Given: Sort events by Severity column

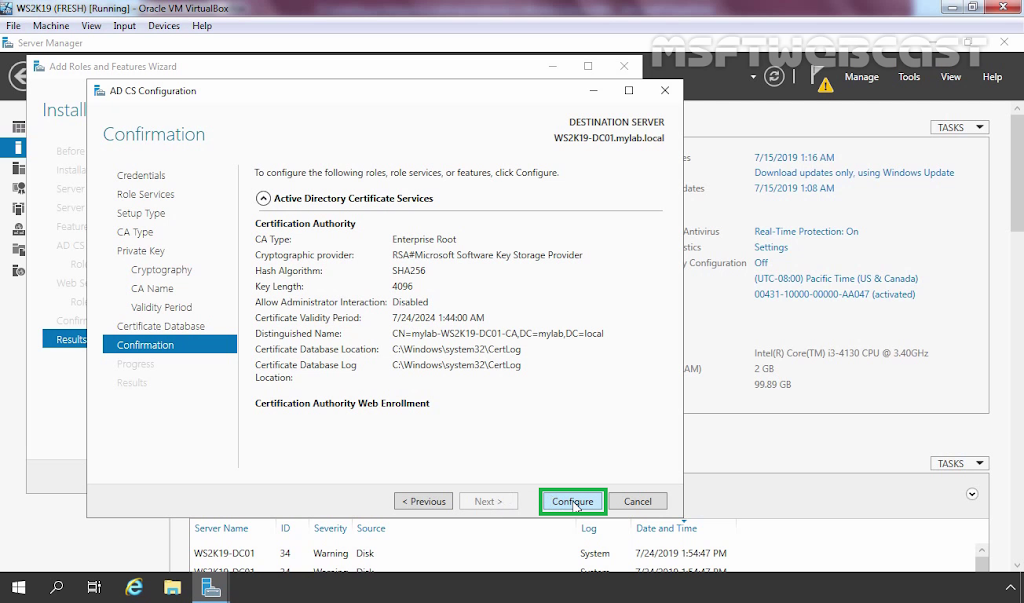Looking at the screenshot, I should coord(330,528).
